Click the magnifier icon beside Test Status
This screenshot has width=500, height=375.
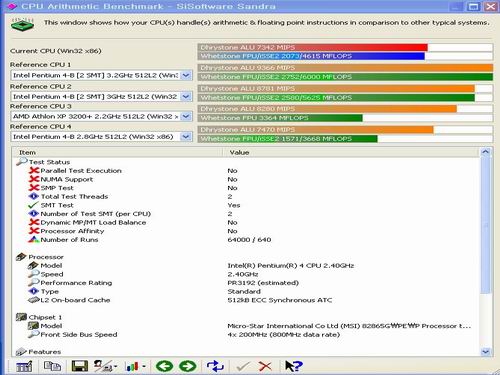pos(22,162)
